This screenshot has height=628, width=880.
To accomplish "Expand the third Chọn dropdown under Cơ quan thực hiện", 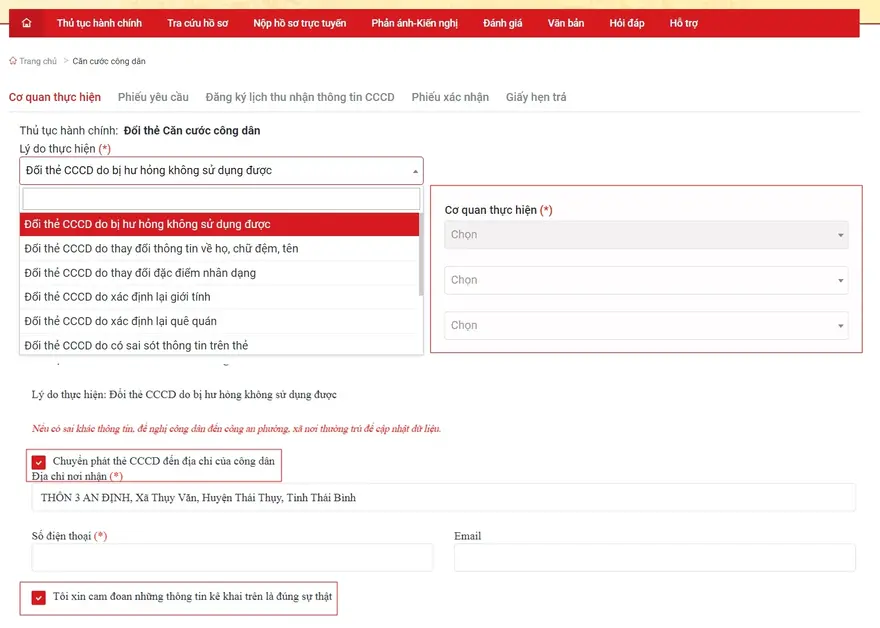I will pos(647,325).
